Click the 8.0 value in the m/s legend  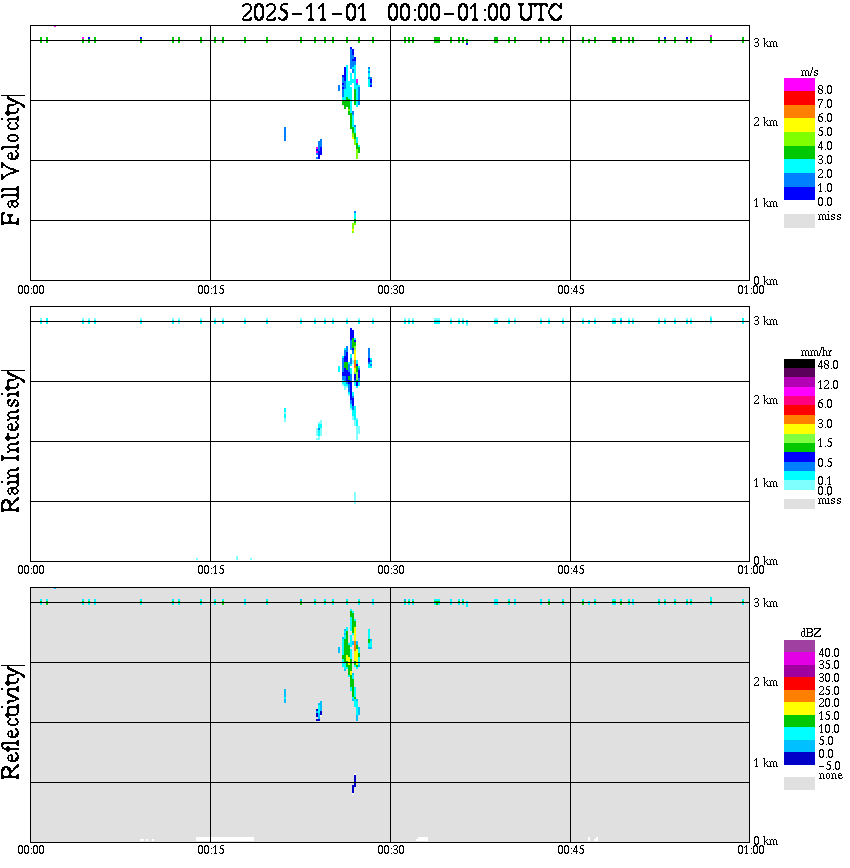coord(825,90)
